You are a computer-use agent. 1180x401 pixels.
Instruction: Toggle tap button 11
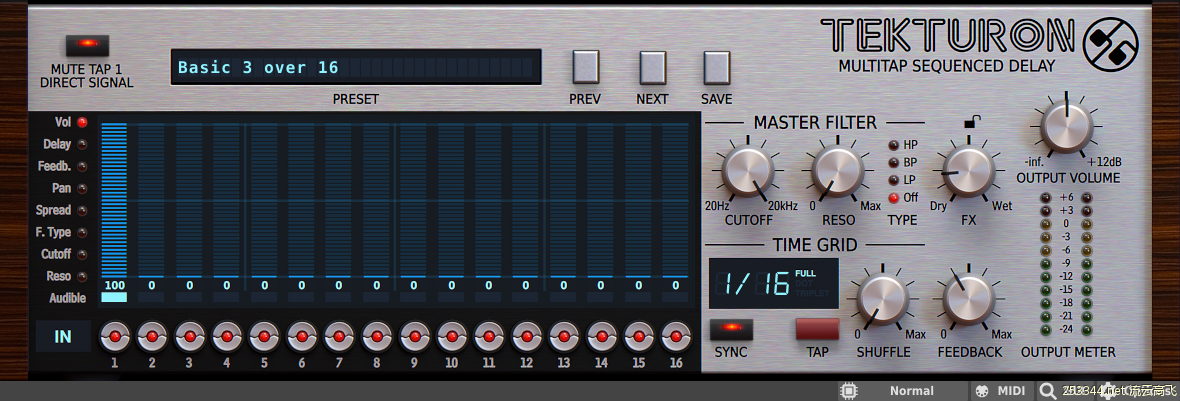(x=488, y=337)
